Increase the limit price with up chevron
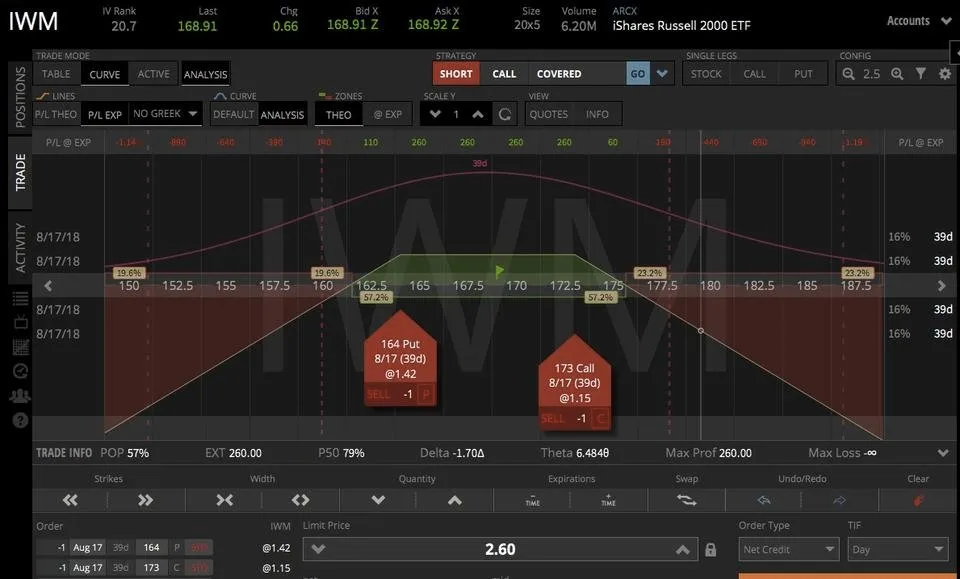960x579 pixels. (683, 550)
